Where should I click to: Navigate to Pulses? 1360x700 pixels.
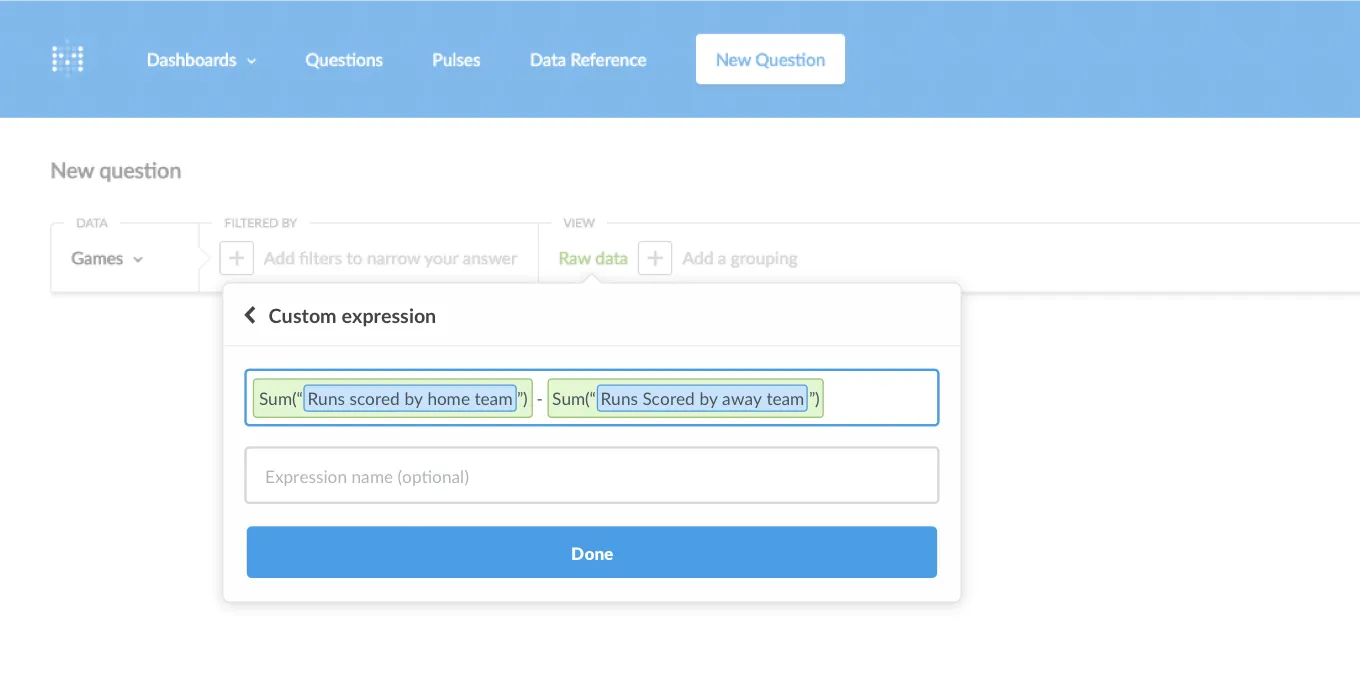click(456, 60)
